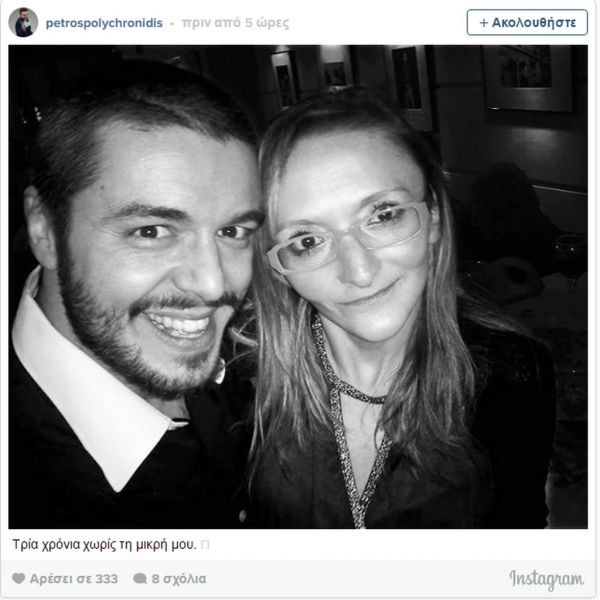This screenshot has height=600, width=600.
Task: Click the number 333 in likes
Action: coord(107,579)
